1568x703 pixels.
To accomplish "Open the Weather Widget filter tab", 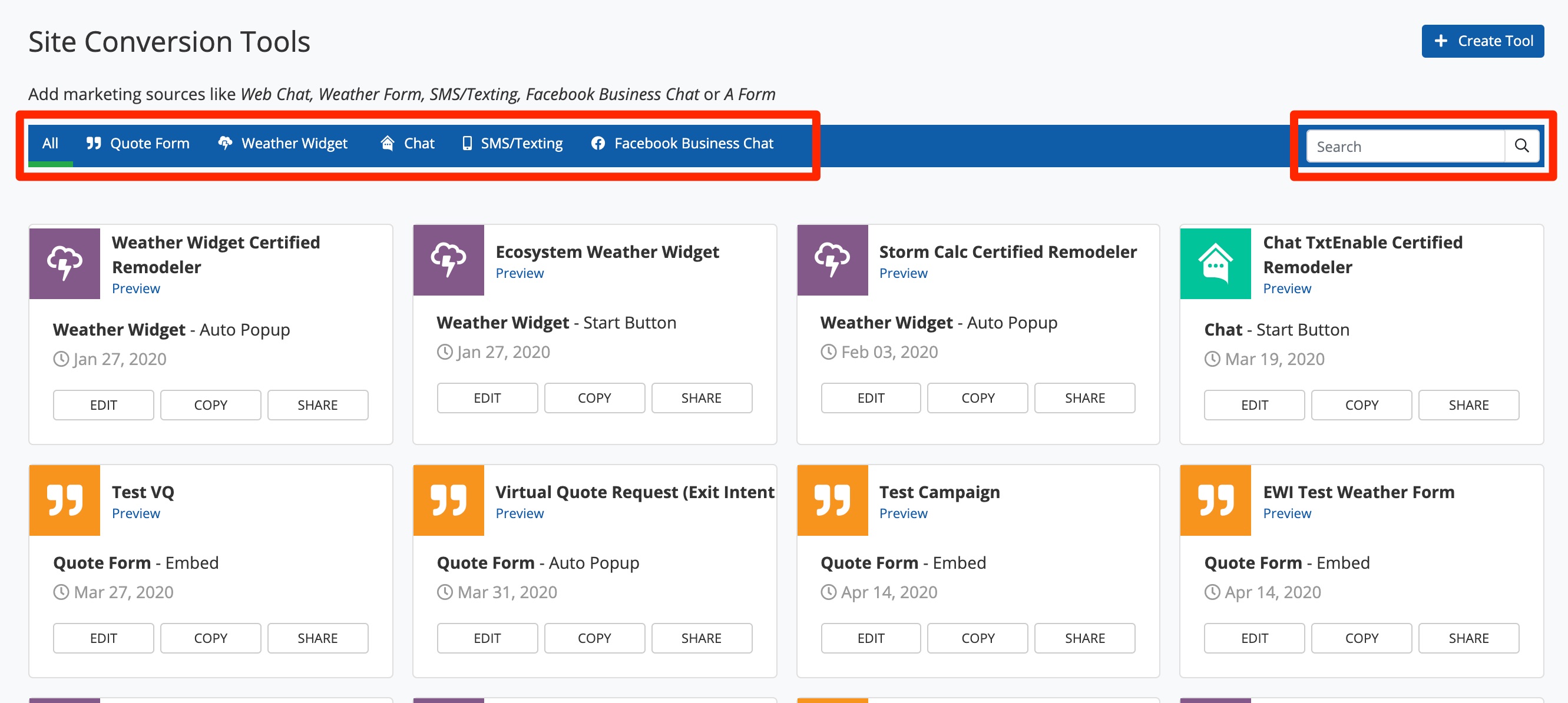I will click(x=283, y=144).
